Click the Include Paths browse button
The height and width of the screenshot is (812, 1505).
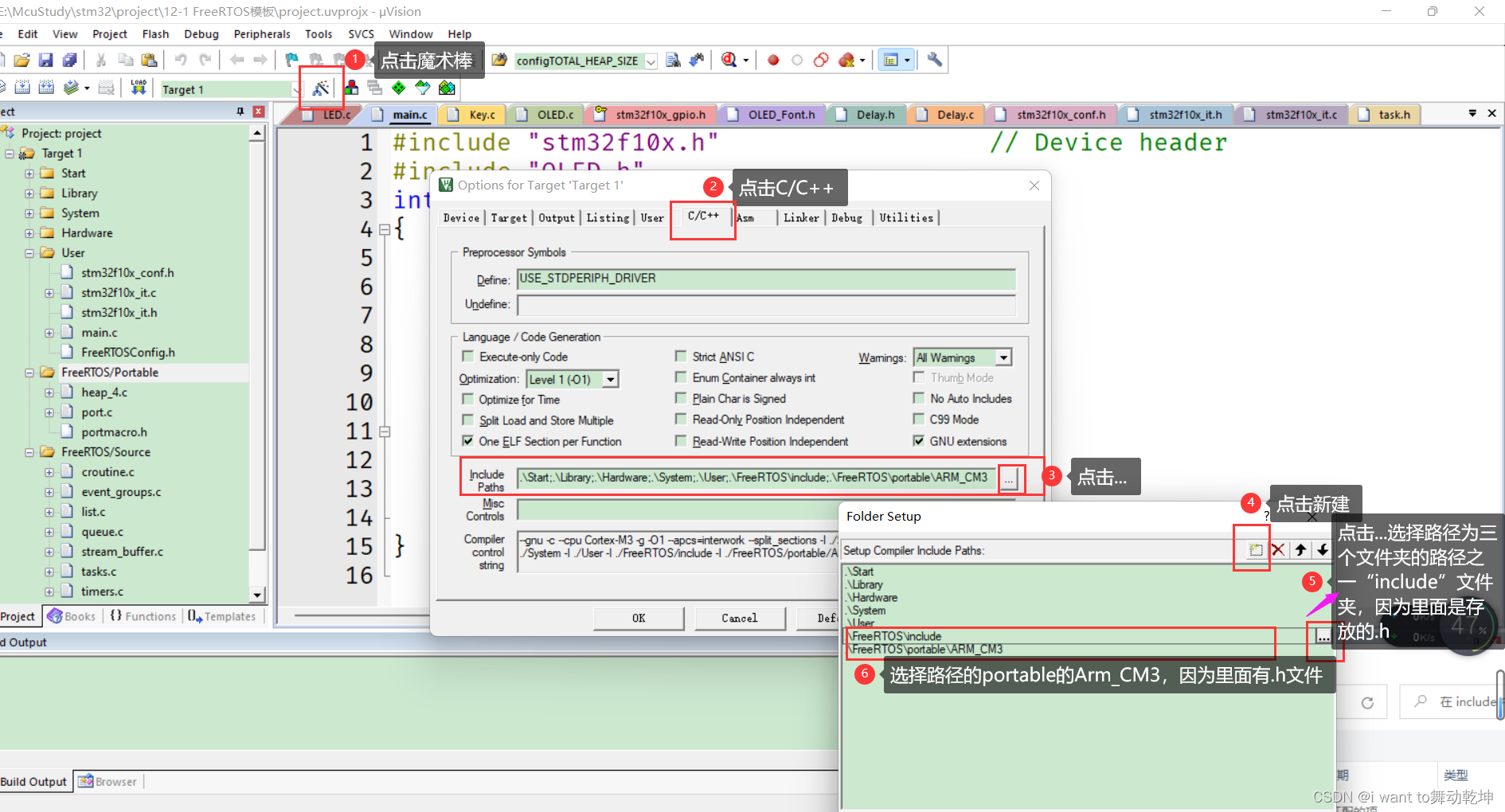[1009, 478]
